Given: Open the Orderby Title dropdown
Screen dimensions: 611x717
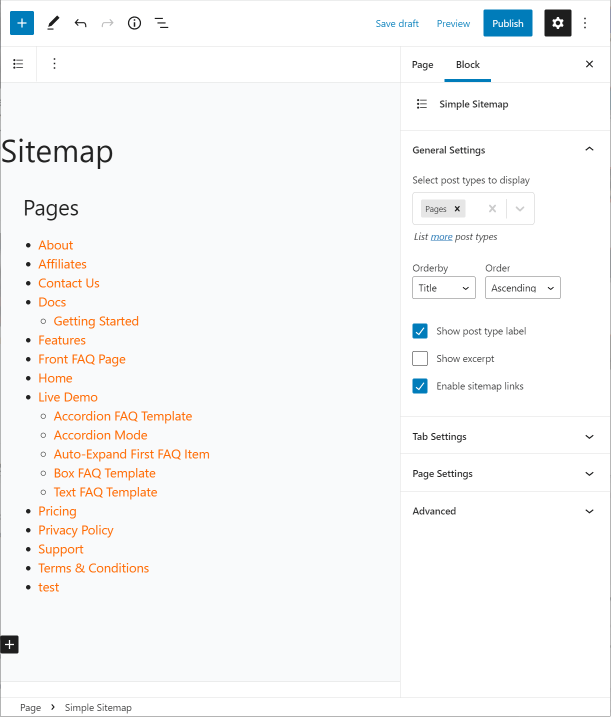Looking at the screenshot, I should [x=443, y=288].
